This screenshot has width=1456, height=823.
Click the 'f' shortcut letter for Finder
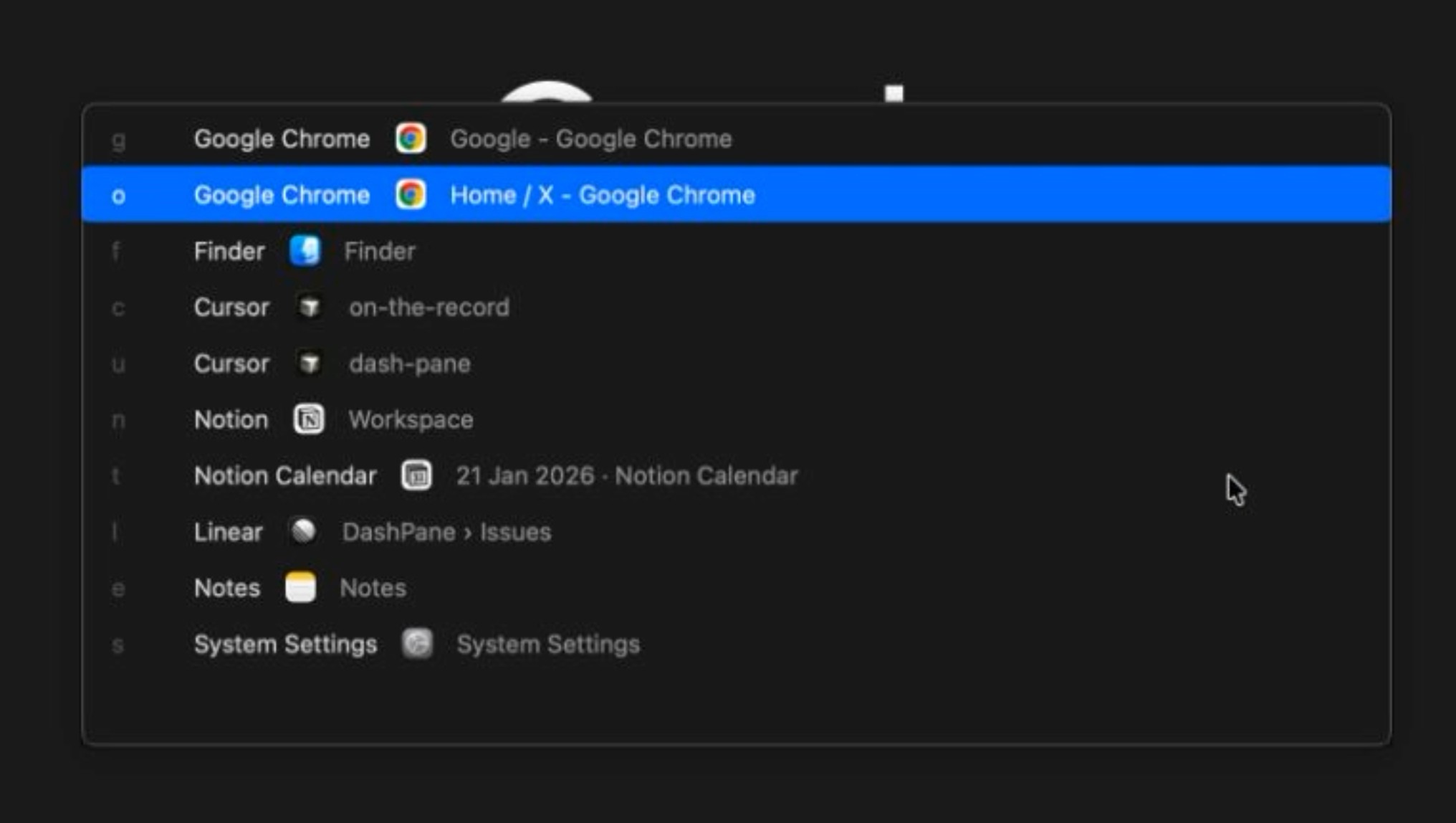(x=116, y=252)
